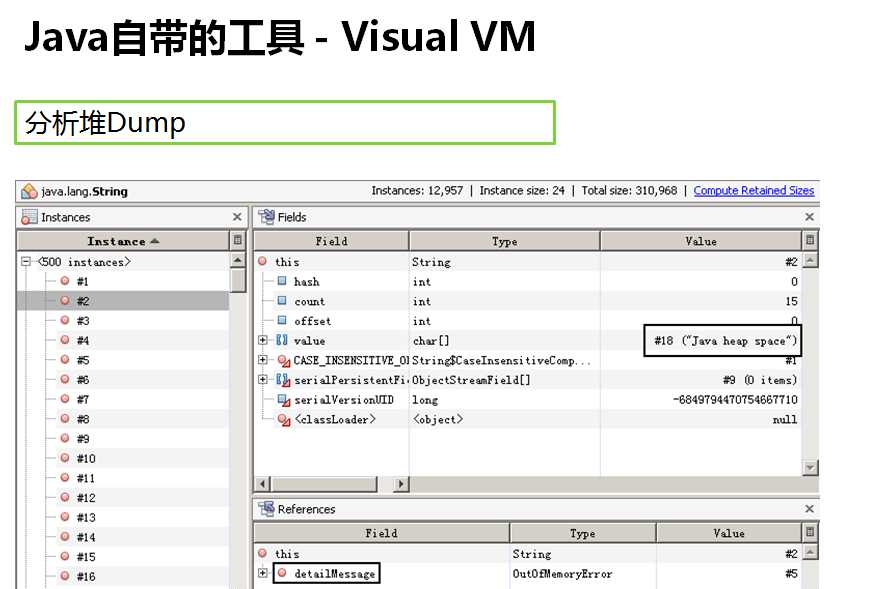Click the String$CaseInsensitiveComp... type cell
Image resolution: width=881 pixels, height=589 pixels.
point(501,360)
